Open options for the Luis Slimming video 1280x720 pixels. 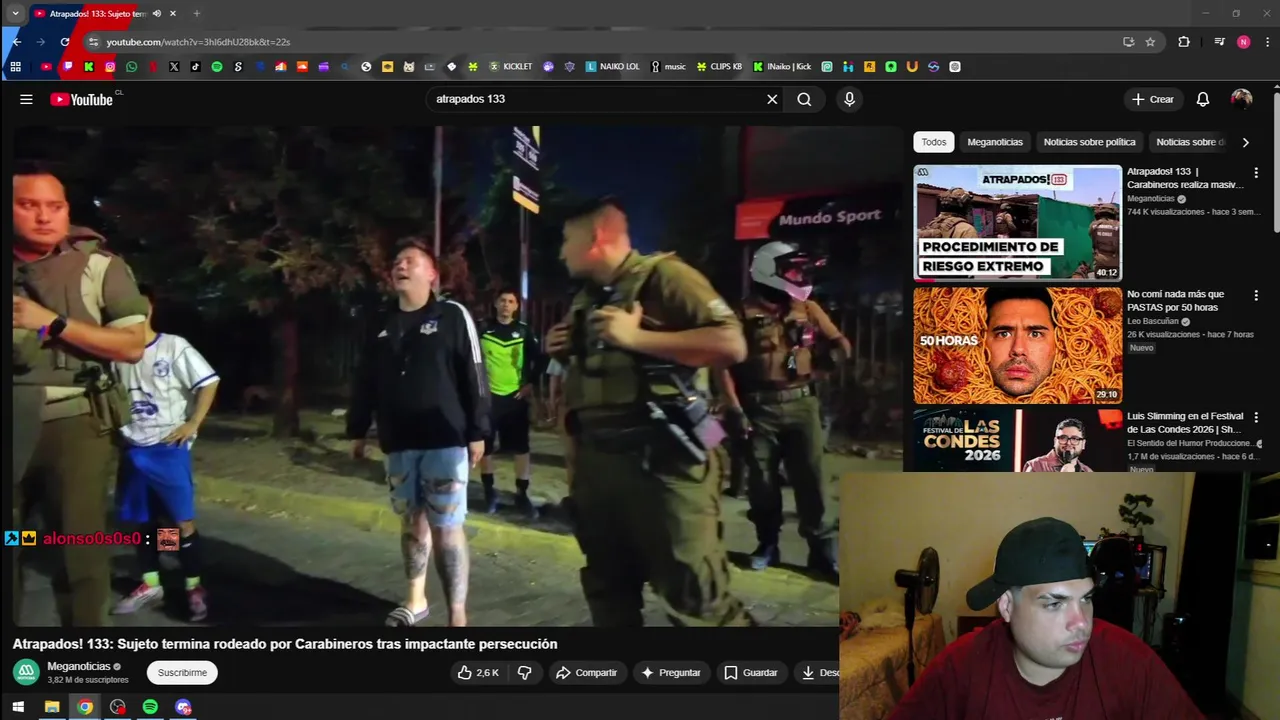[1256, 417]
